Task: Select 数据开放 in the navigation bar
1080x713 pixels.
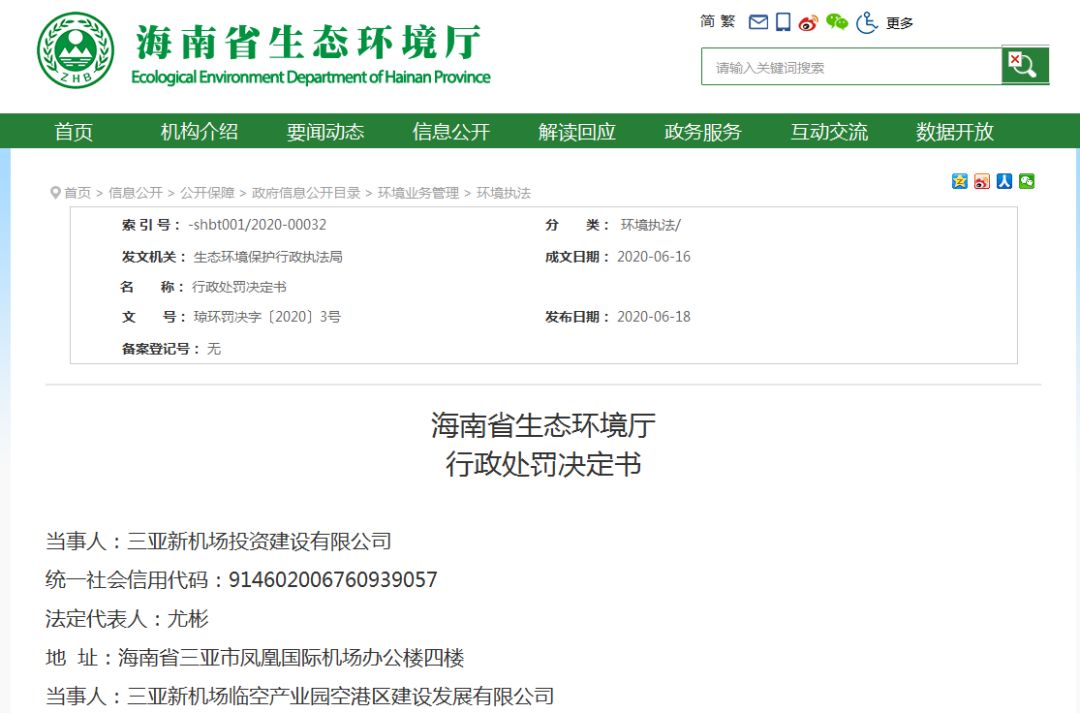Action: point(955,132)
